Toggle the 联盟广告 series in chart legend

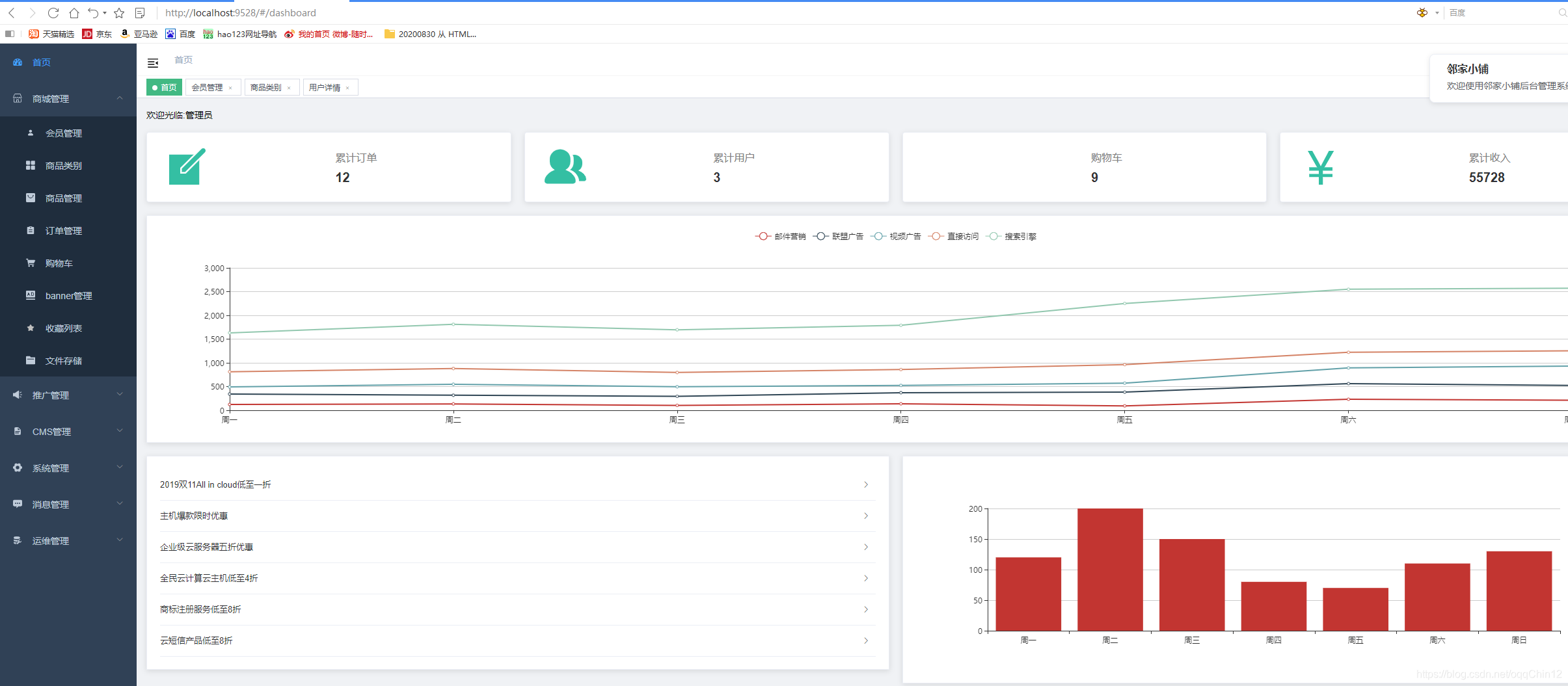838,236
